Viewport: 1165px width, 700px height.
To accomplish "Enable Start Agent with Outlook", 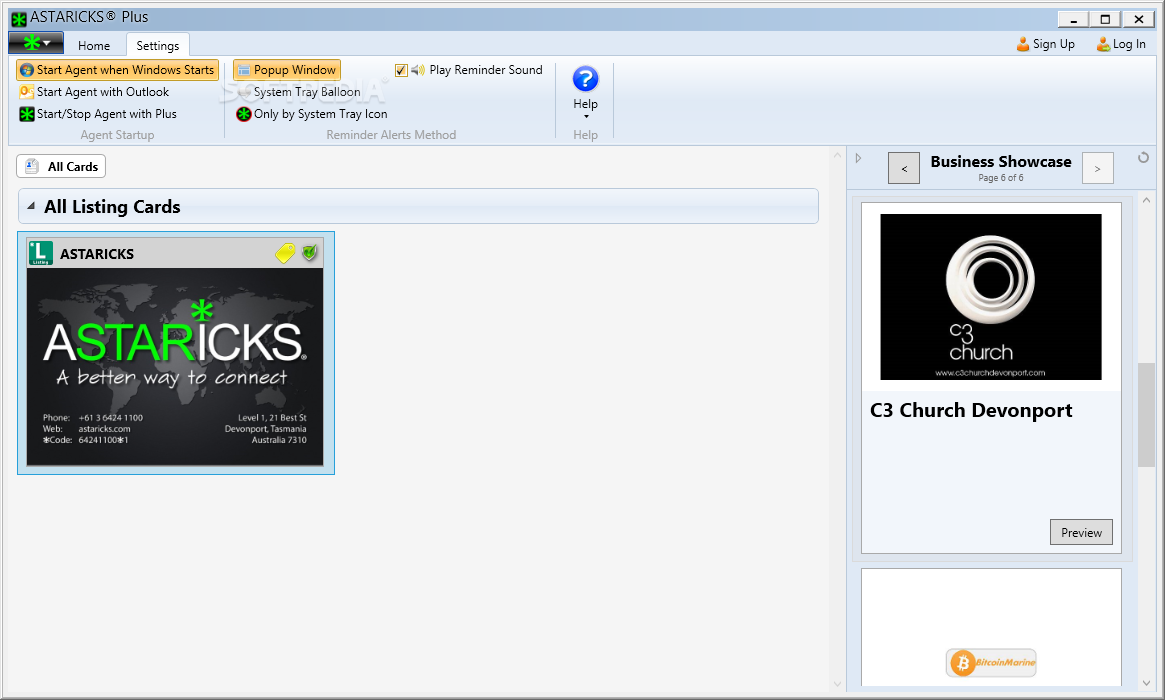I will (94, 92).
